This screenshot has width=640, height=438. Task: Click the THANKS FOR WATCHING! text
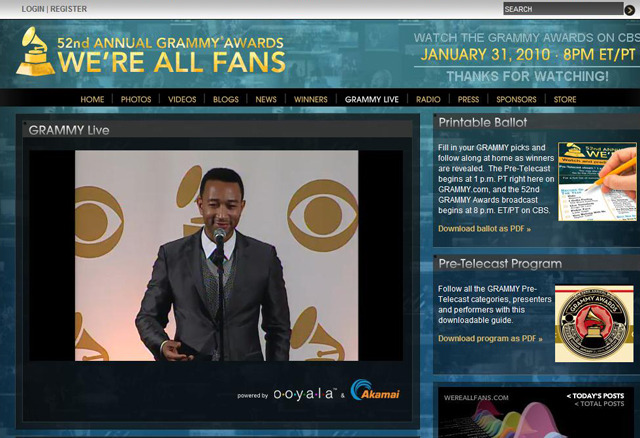pos(527,76)
